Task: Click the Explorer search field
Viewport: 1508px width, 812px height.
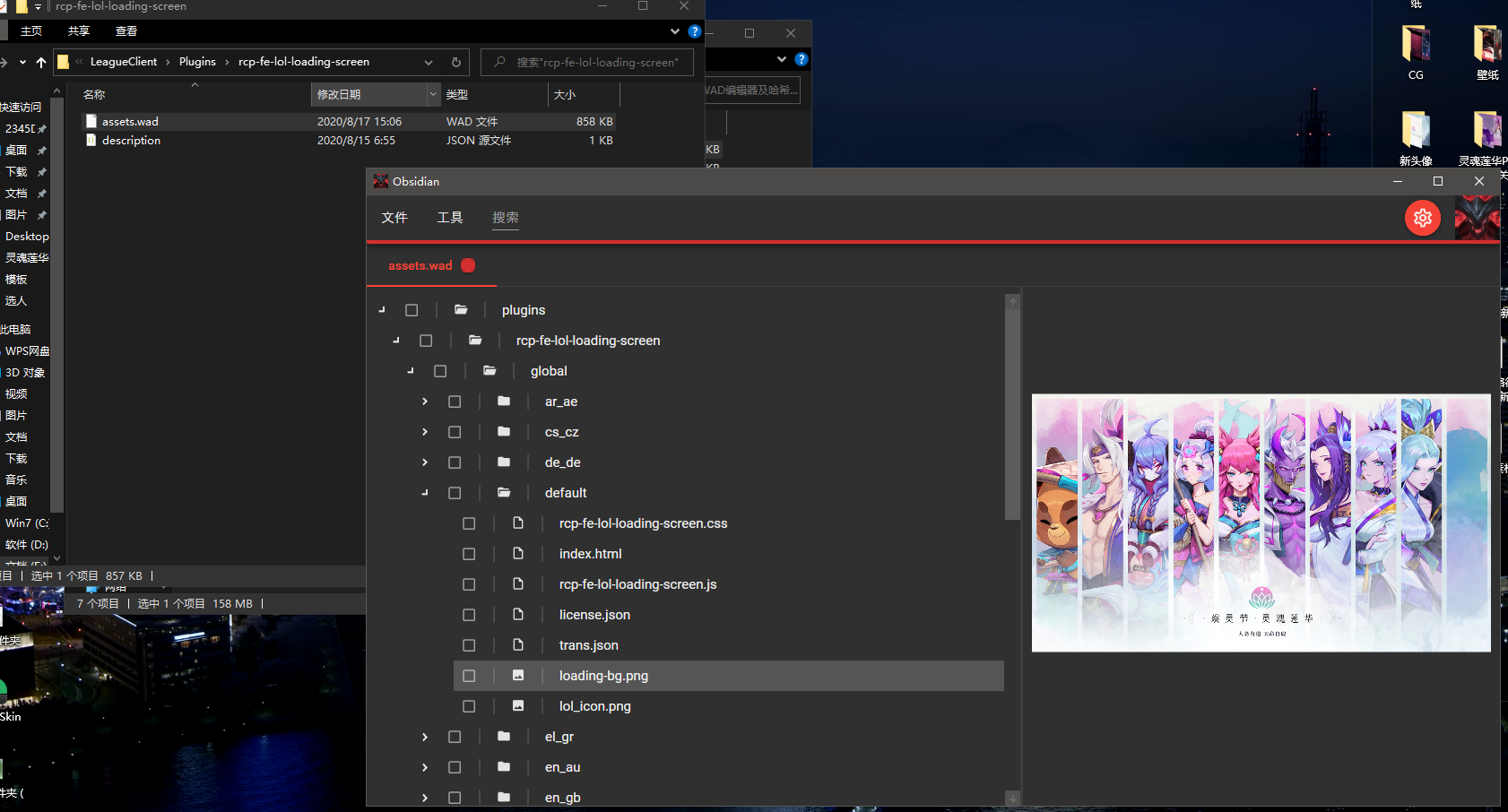Action: click(x=587, y=62)
